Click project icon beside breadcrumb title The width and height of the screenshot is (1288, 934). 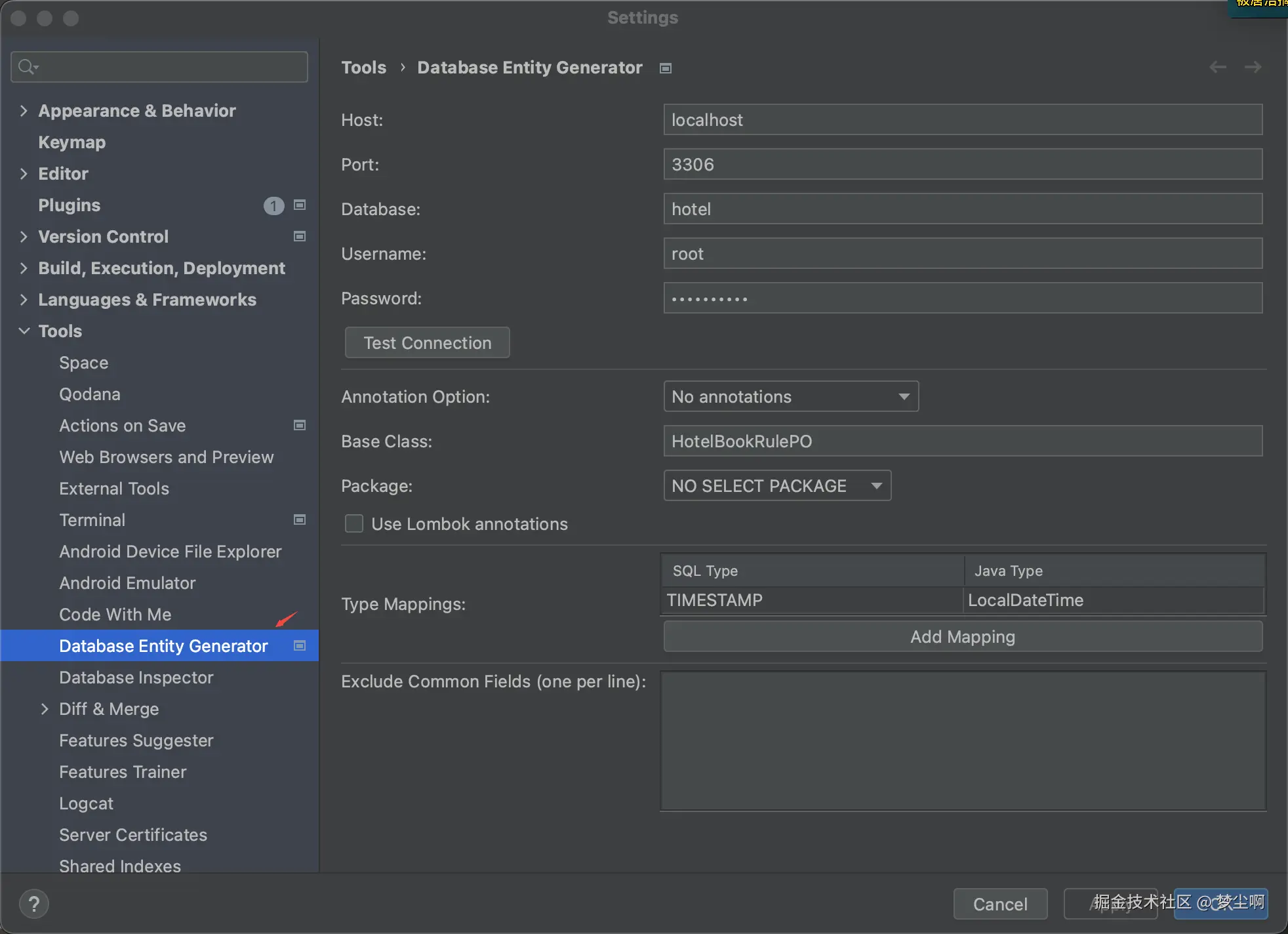point(666,68)
